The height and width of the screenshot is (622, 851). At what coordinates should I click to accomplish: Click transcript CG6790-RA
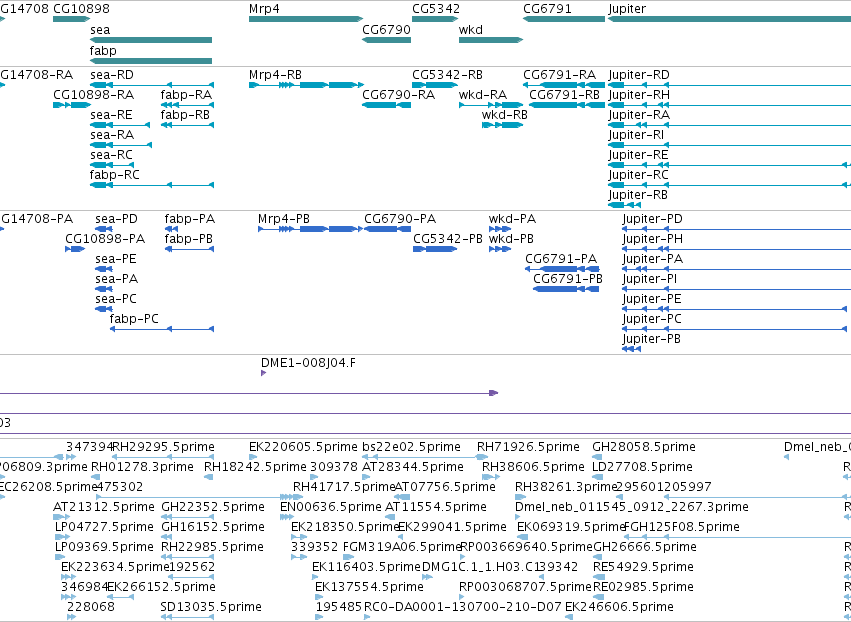(398, 95)
